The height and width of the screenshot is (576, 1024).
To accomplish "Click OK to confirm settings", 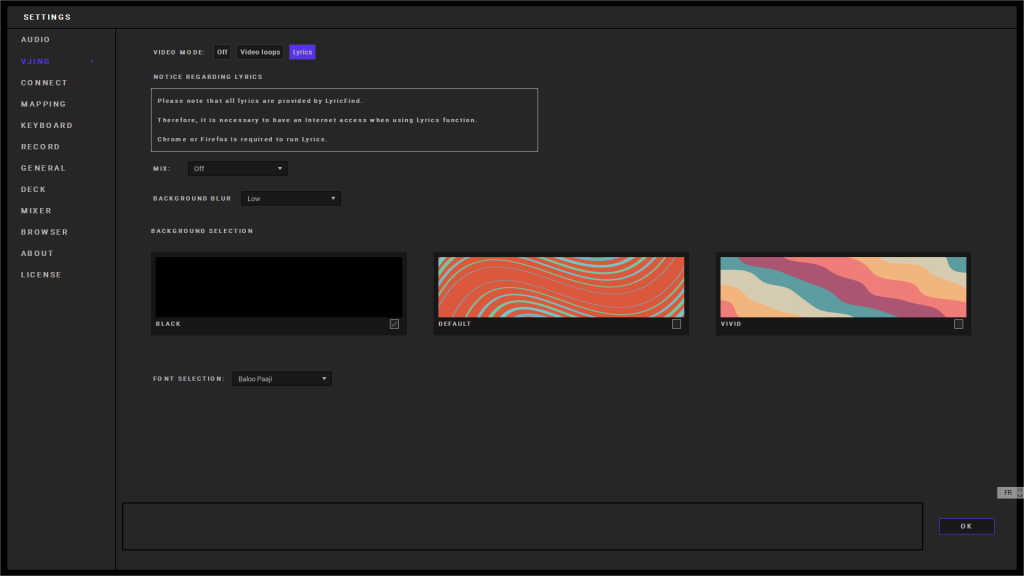I will pos(966,526).
